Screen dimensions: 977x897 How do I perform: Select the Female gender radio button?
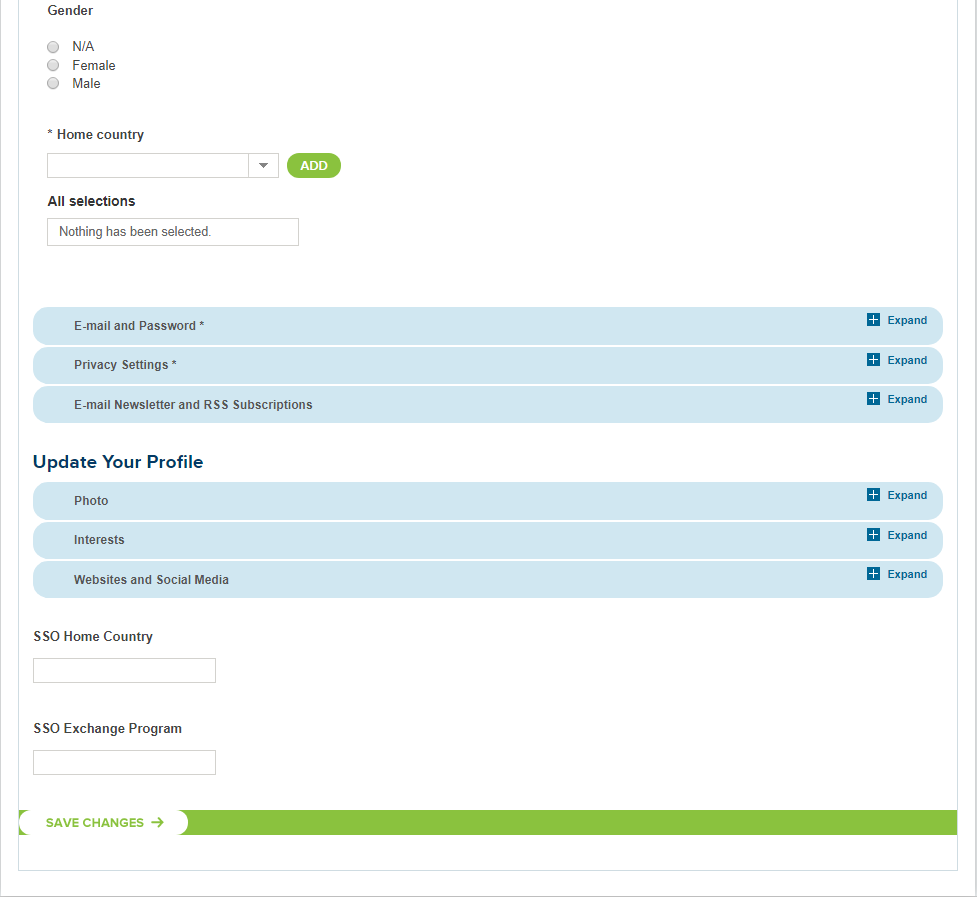(x=53, y=65)
